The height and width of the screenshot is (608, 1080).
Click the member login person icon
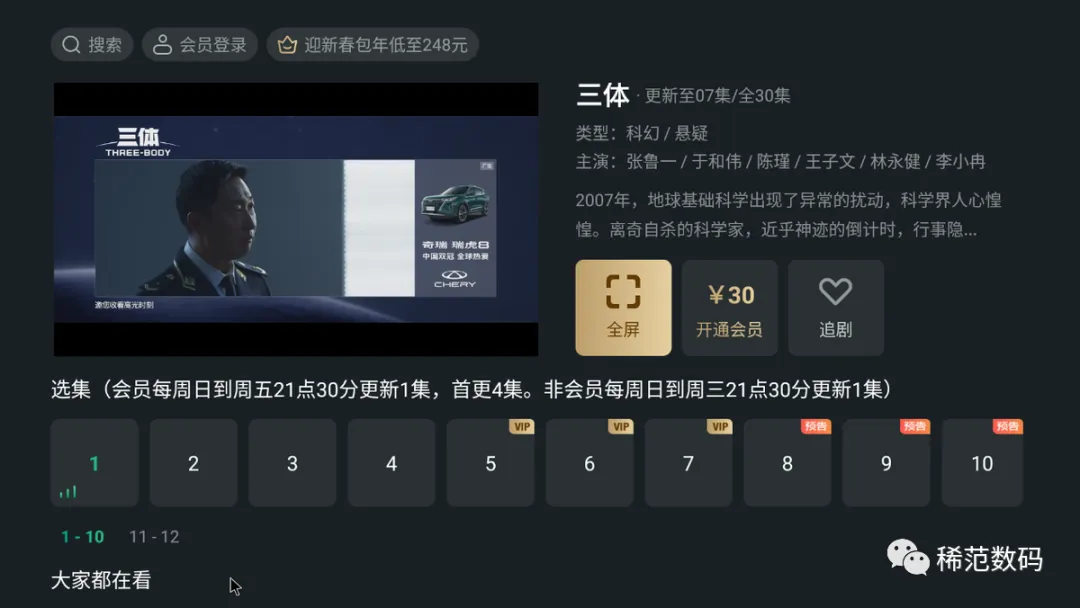click(x=162, y=45)
